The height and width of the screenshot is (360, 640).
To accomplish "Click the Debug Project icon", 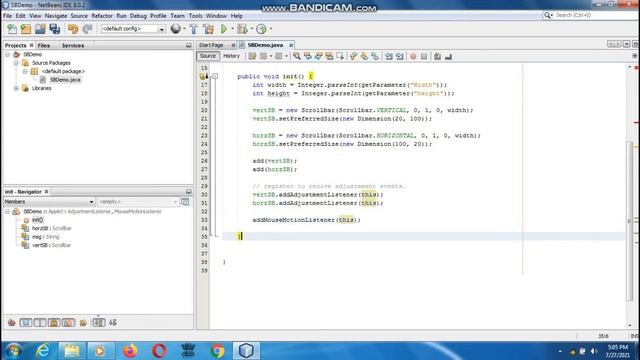I will [242, 29].
